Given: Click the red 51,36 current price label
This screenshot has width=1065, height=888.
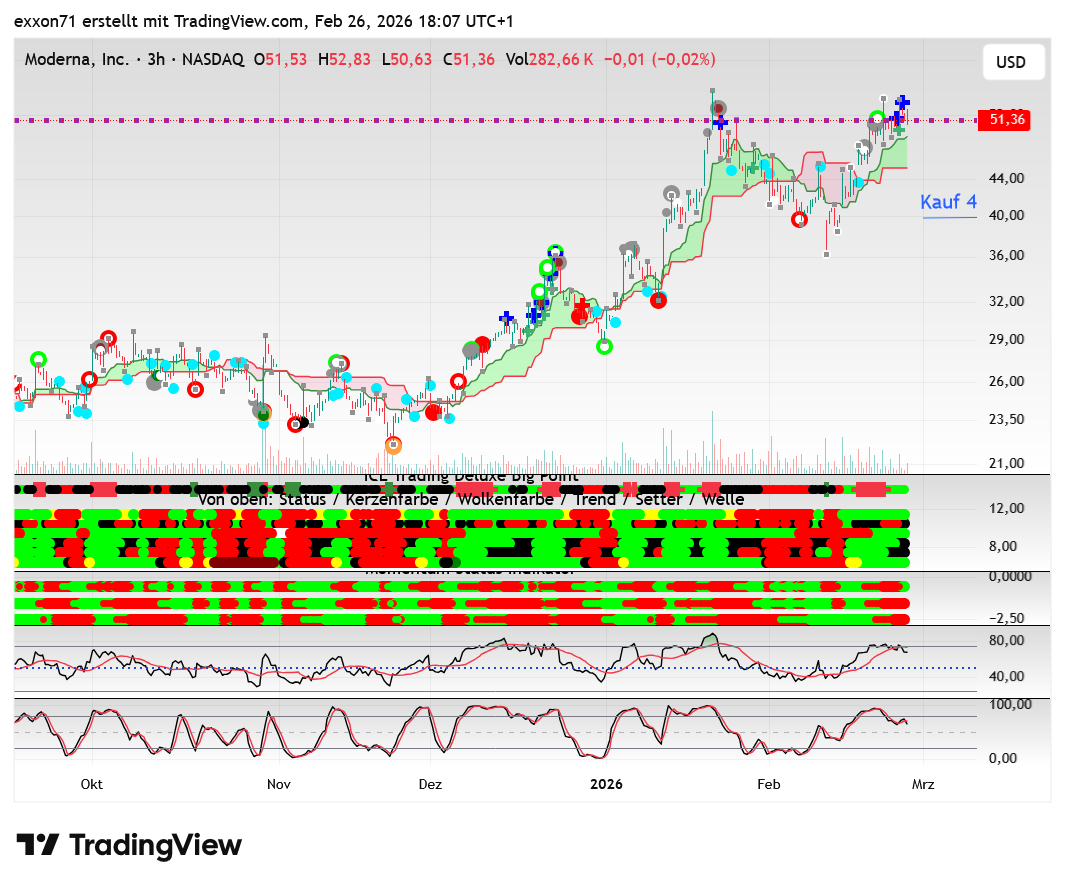Looking at the screenshot, I should click(1003, 120).
